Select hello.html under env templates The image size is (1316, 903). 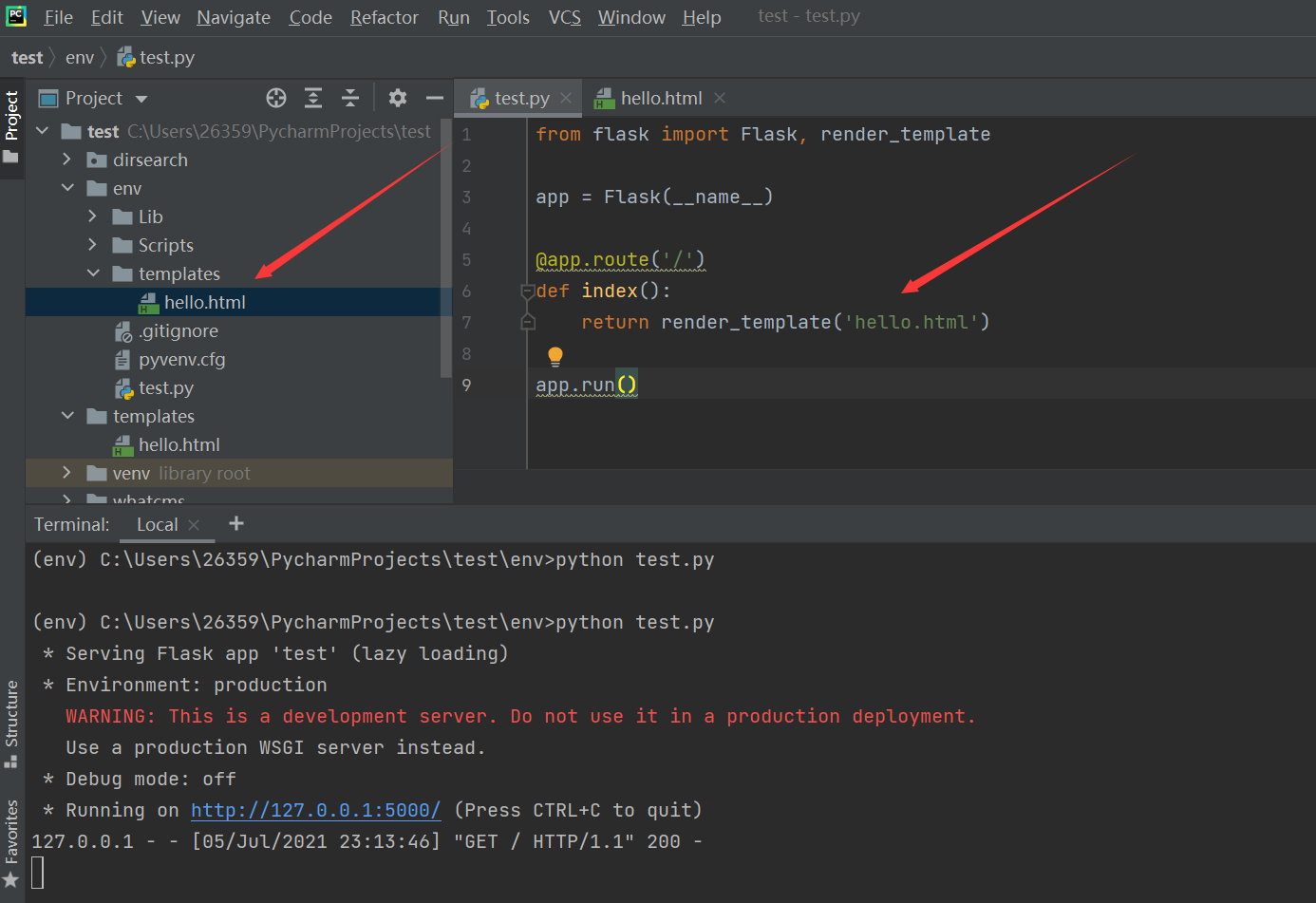(x=205, y=302)
